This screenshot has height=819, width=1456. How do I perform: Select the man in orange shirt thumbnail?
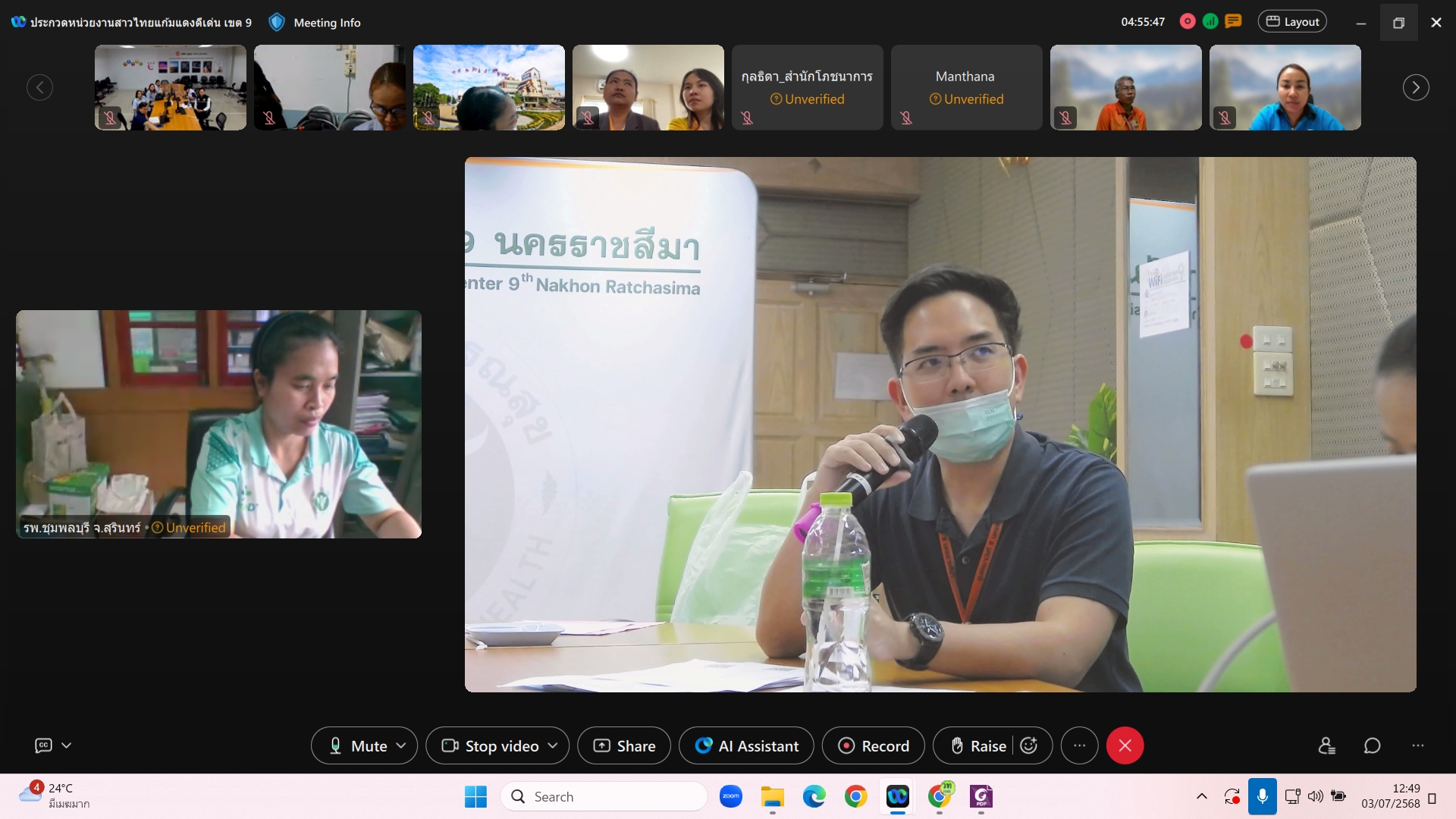(x=1126, y=87)
